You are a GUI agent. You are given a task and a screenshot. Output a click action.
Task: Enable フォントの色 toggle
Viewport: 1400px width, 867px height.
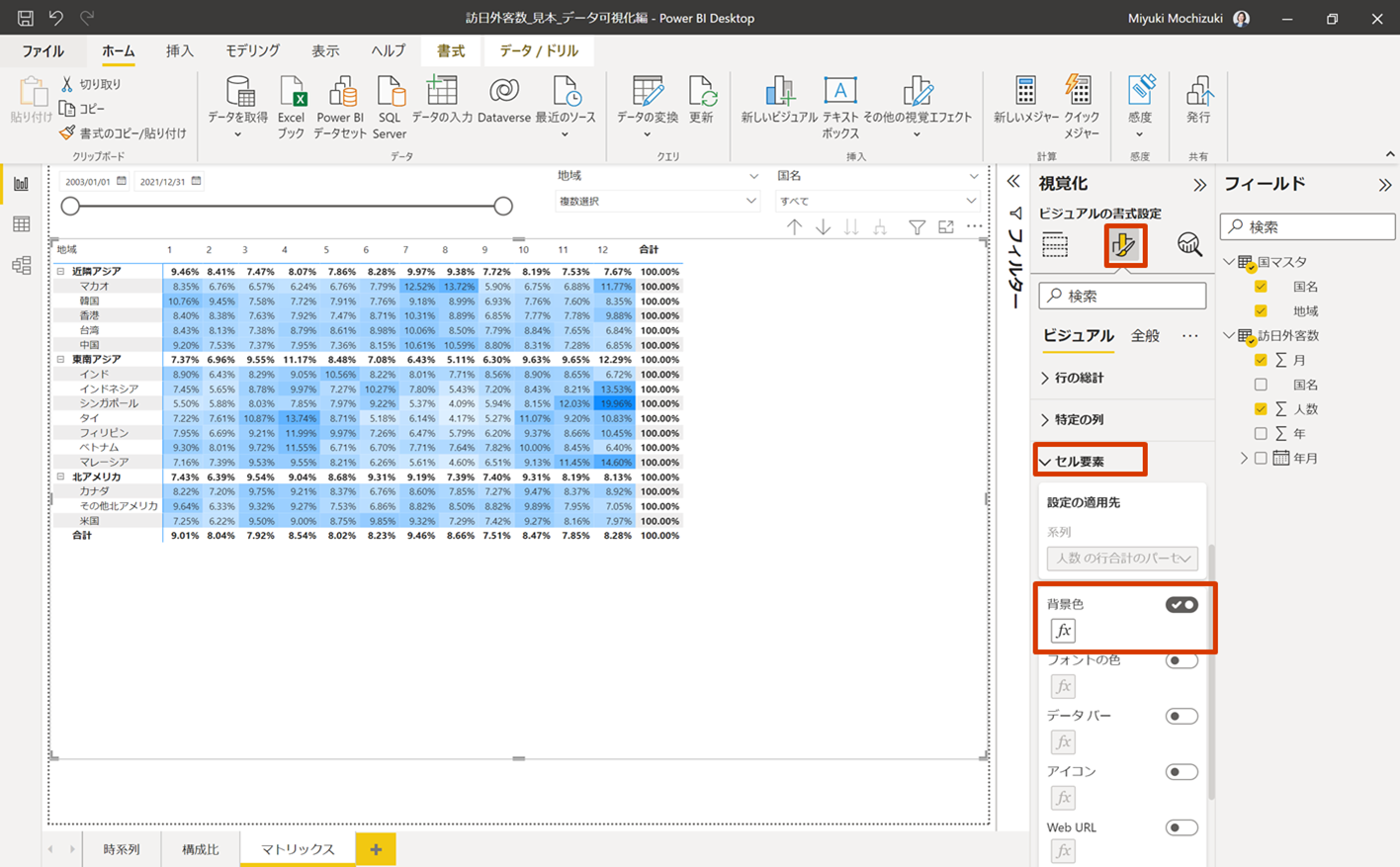[1181, 660]
